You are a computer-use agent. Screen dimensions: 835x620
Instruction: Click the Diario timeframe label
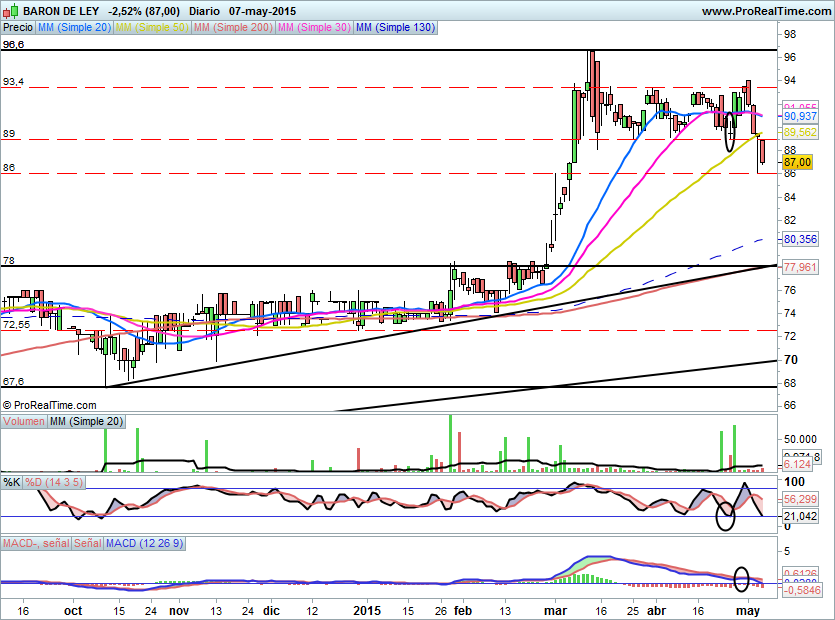204,11
